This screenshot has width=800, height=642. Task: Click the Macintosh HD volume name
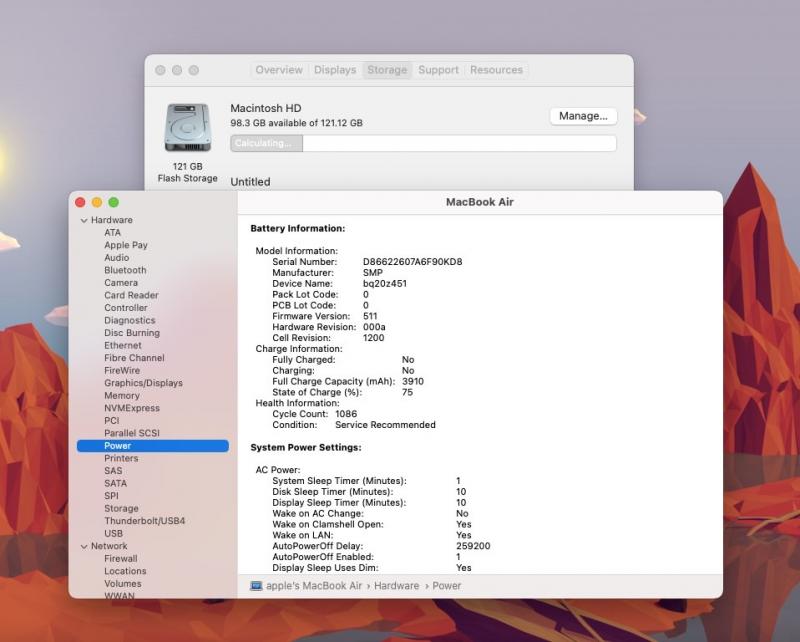tap(266, 108)
